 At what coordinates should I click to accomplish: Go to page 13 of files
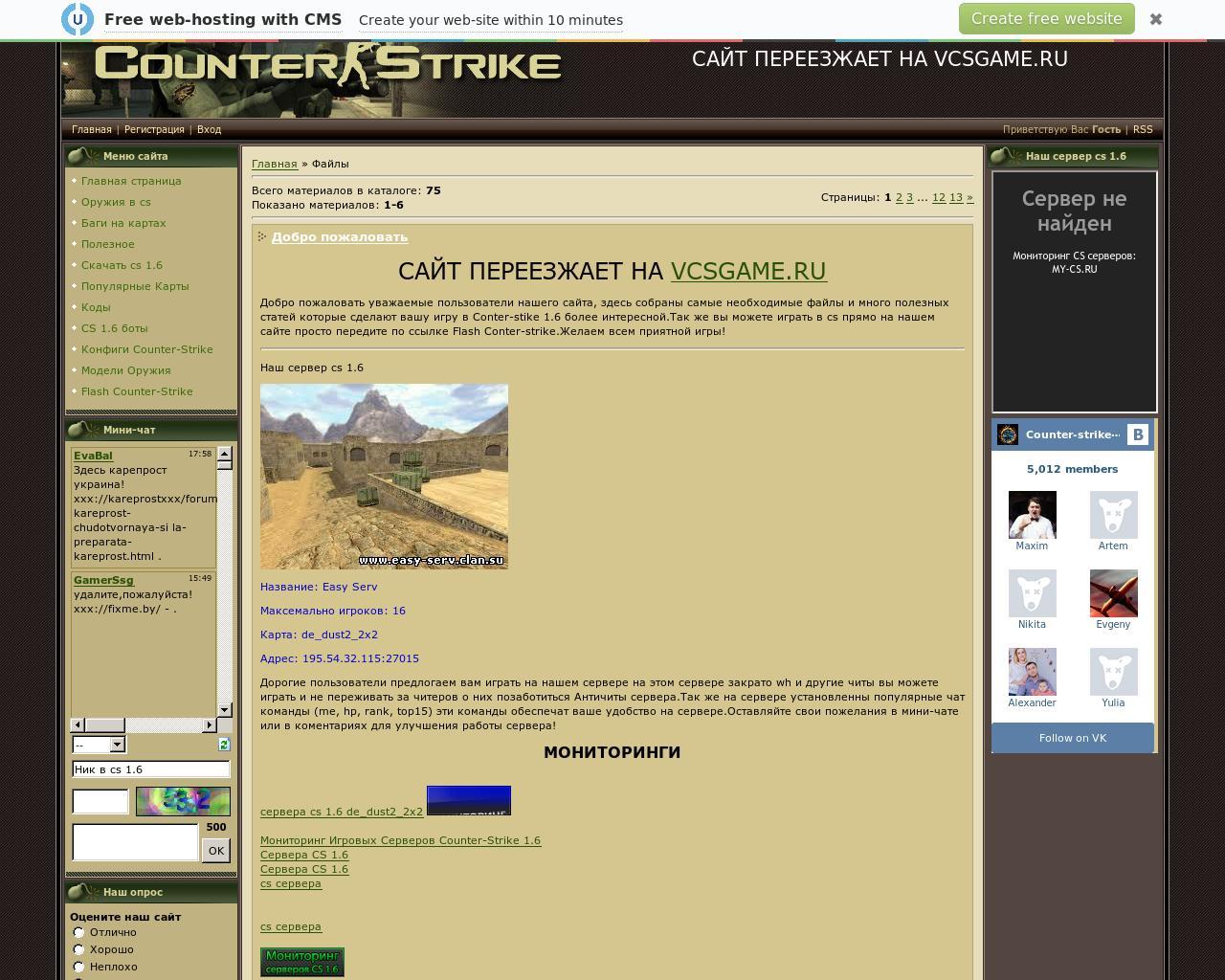point(955,197)
